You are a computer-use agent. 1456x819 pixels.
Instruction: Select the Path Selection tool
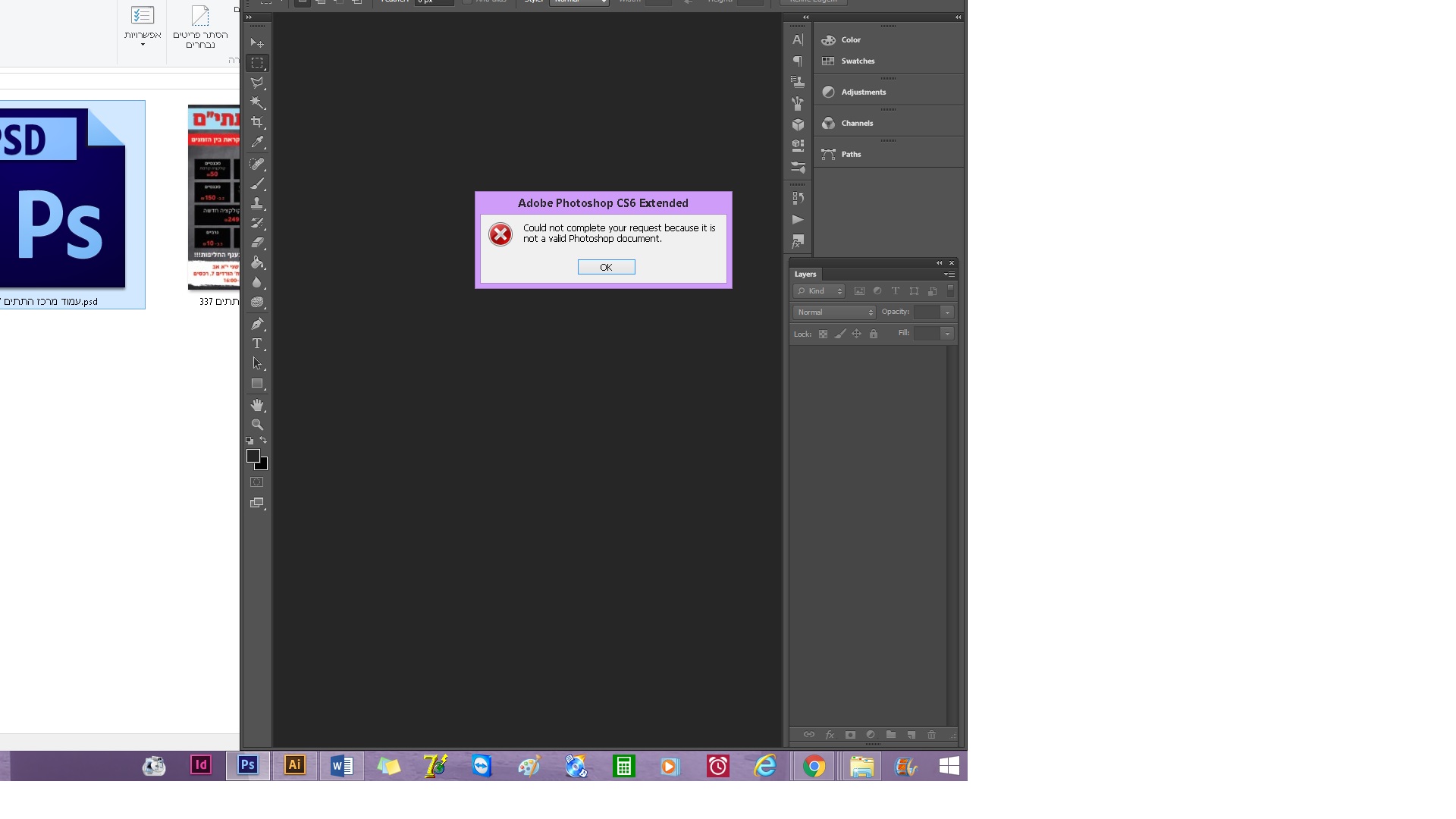tap(257, 363)
